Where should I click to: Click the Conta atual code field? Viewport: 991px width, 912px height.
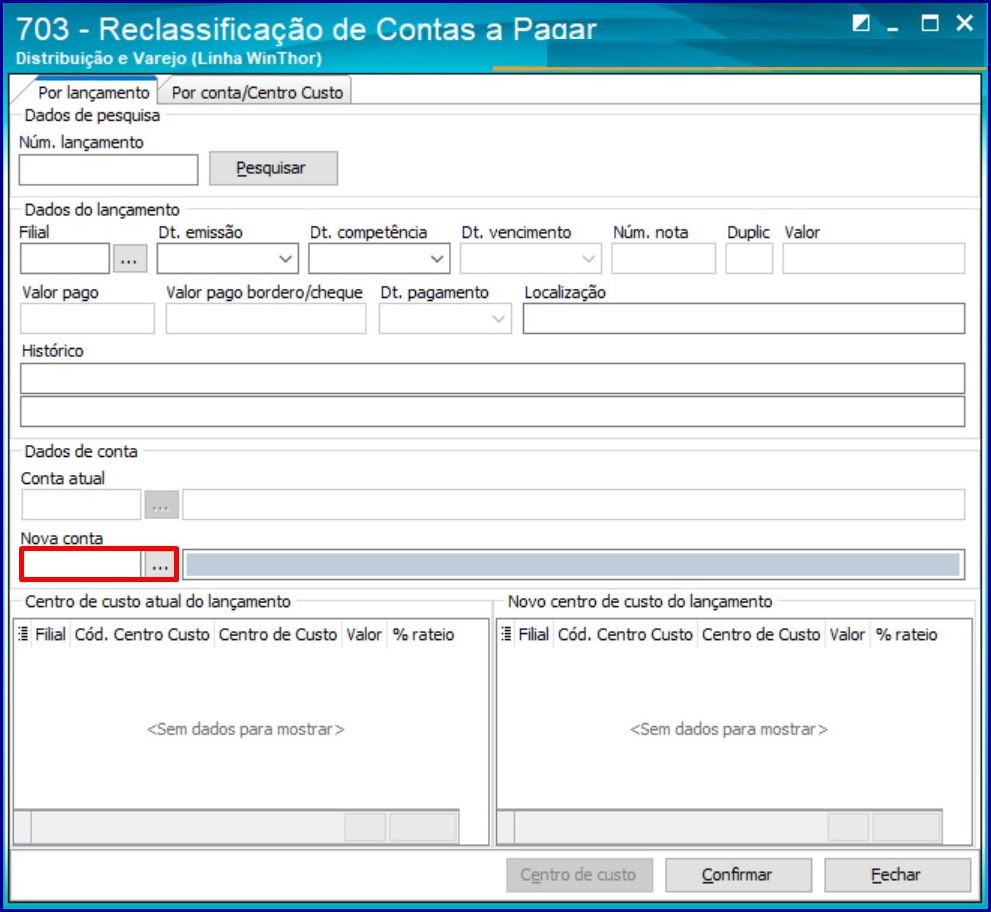pyautogui.click(x=81, y=504)
